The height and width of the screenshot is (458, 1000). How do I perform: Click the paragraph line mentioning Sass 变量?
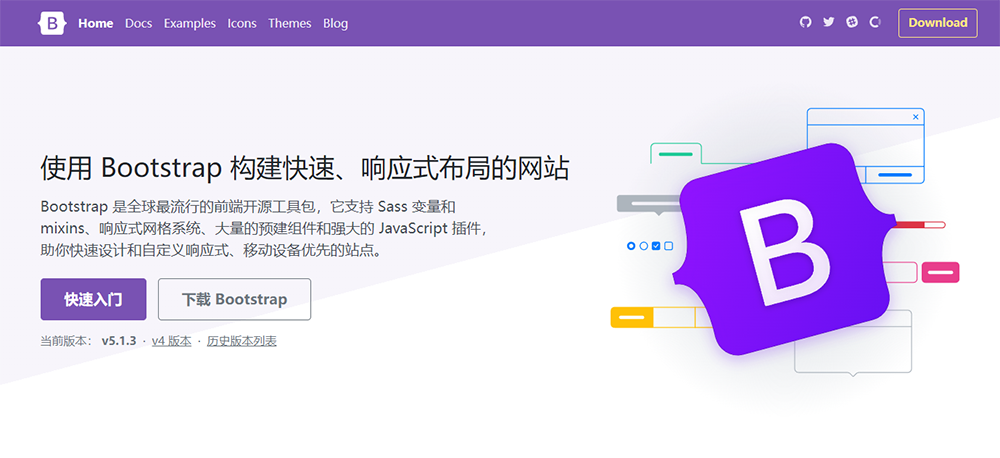coord(248,207)
